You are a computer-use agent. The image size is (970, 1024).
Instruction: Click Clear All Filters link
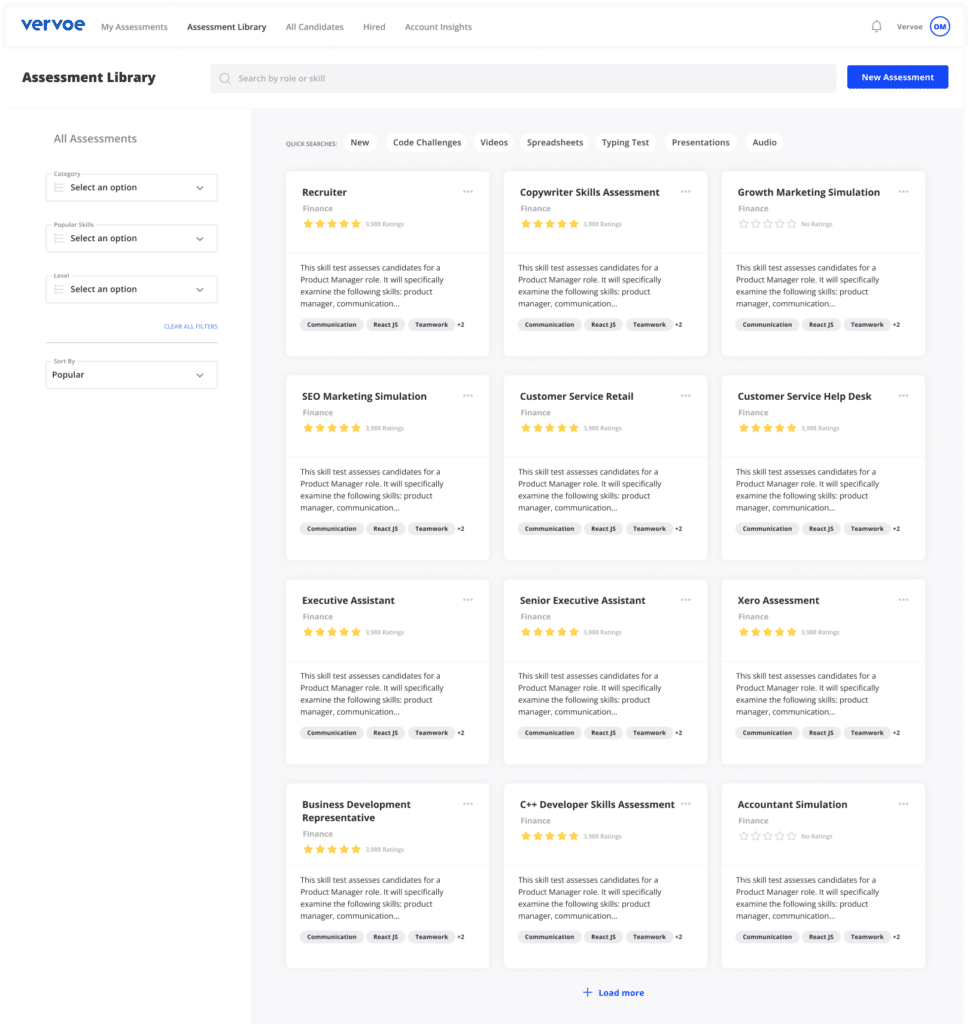point(191,327)
